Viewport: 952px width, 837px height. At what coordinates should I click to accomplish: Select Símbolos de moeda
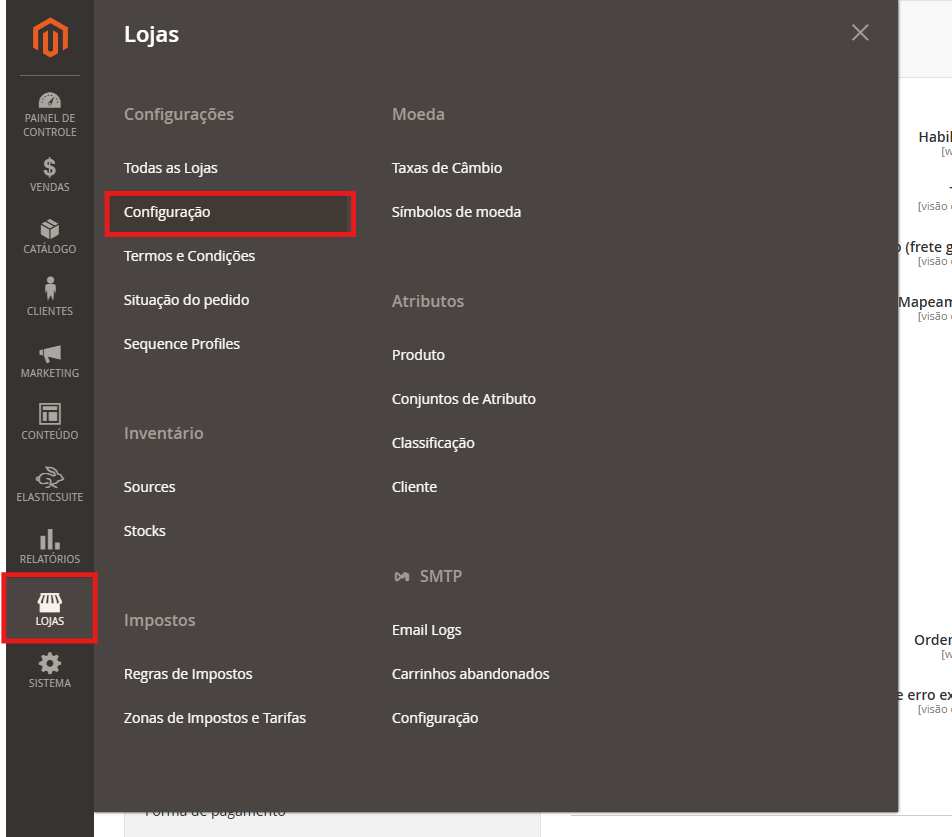click(x=456, y=212)
